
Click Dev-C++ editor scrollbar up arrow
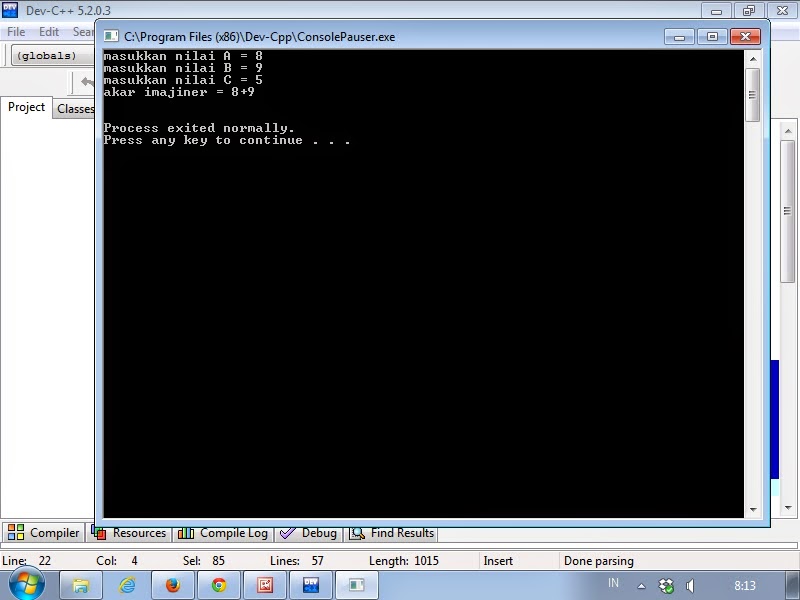pos(788,131)
